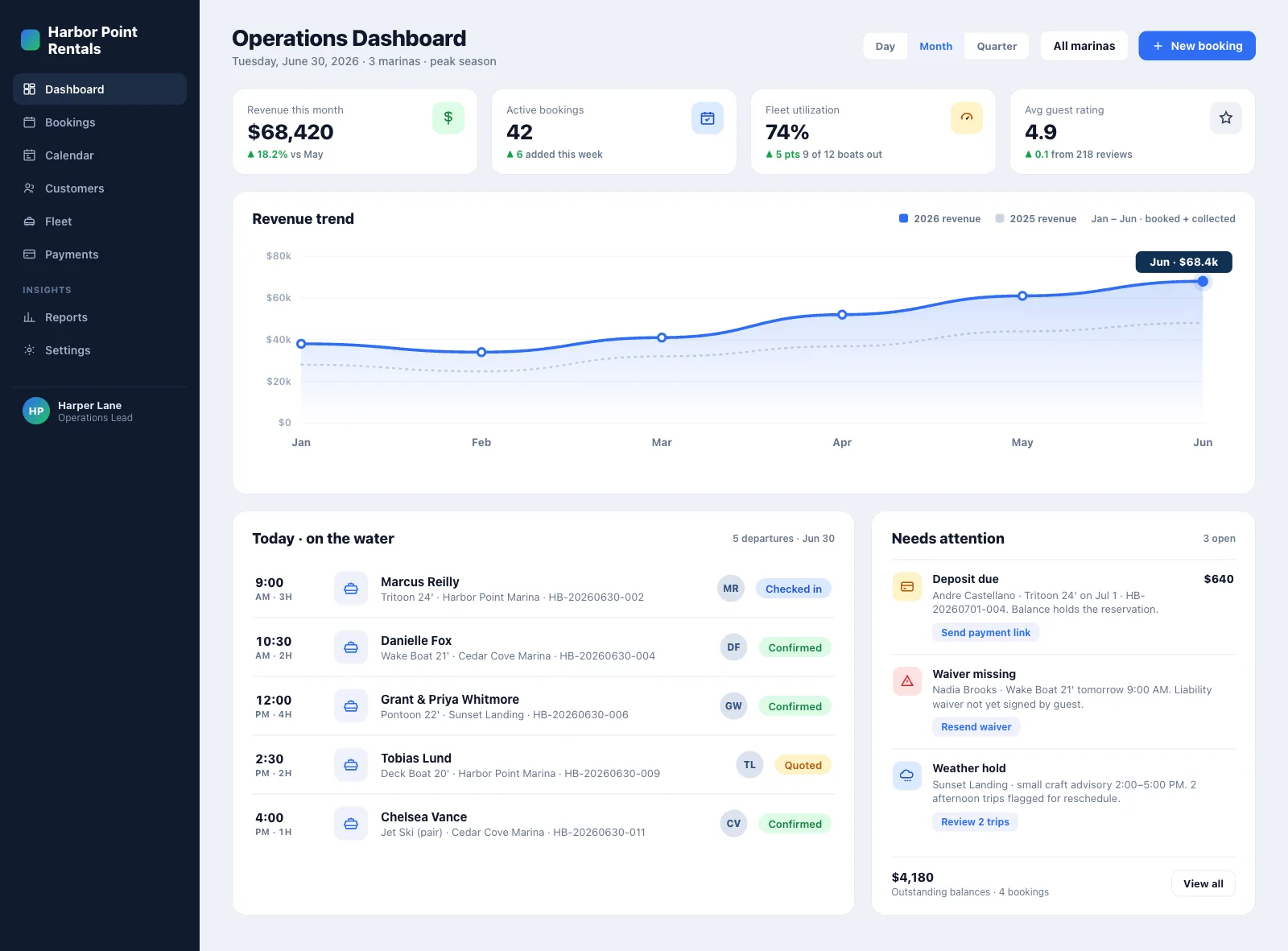
Task: Toggle the 2025 revenue legend swatch
Action: coord(1000,218)
